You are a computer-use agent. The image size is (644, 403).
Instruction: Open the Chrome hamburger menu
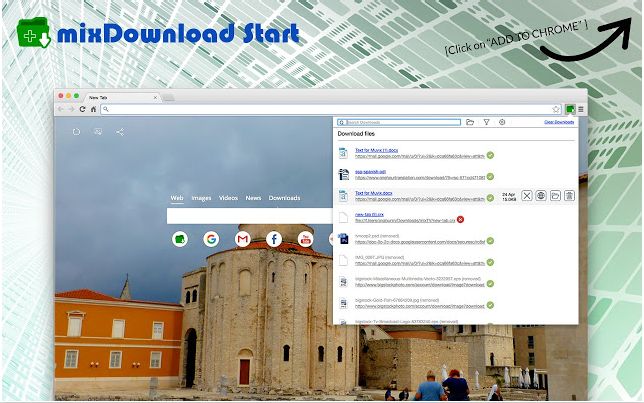(581, 109)
